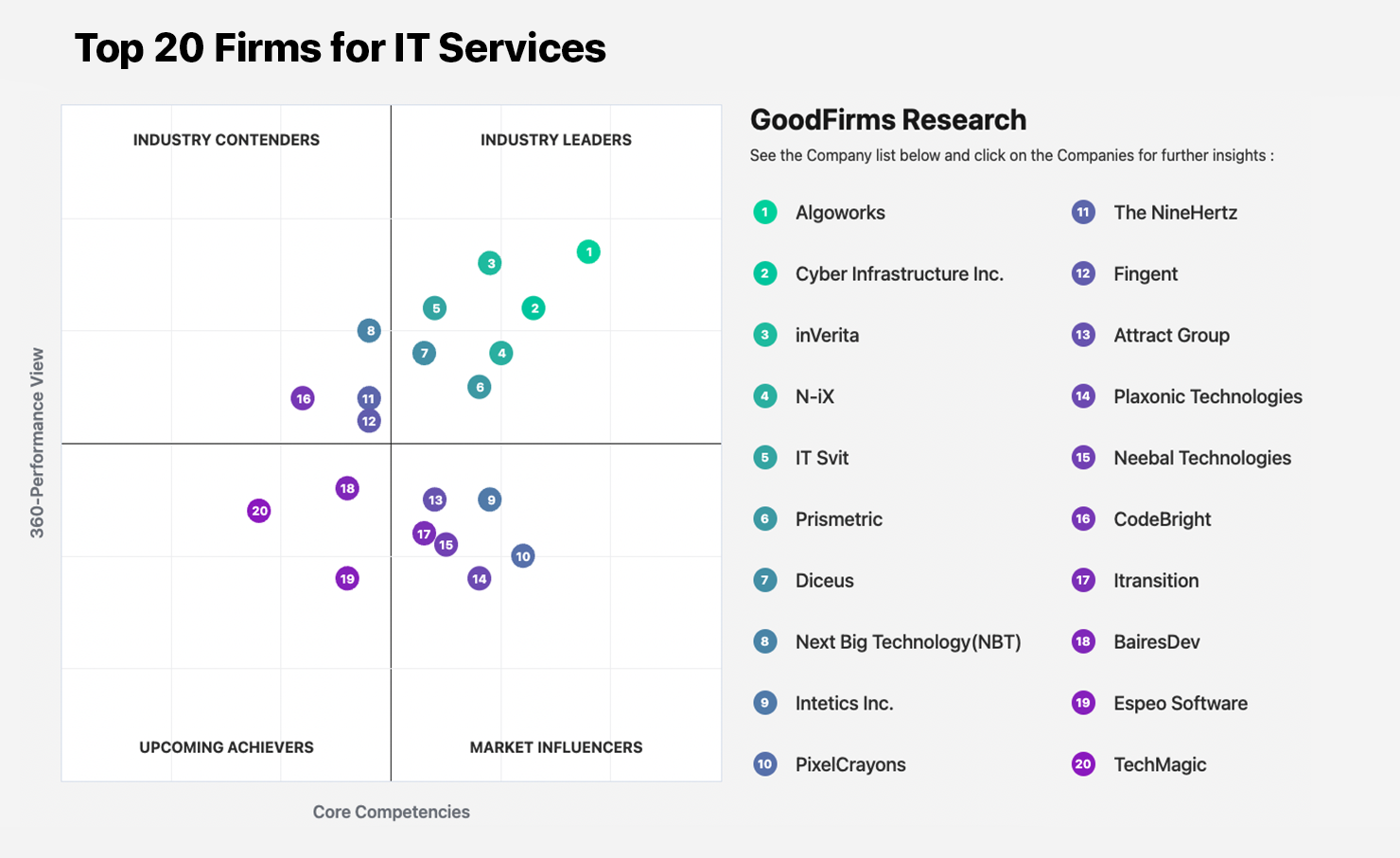Click chart bubble number 16 on the plot
Viewport: 1400px width, 858px height.
pos(303,398)
